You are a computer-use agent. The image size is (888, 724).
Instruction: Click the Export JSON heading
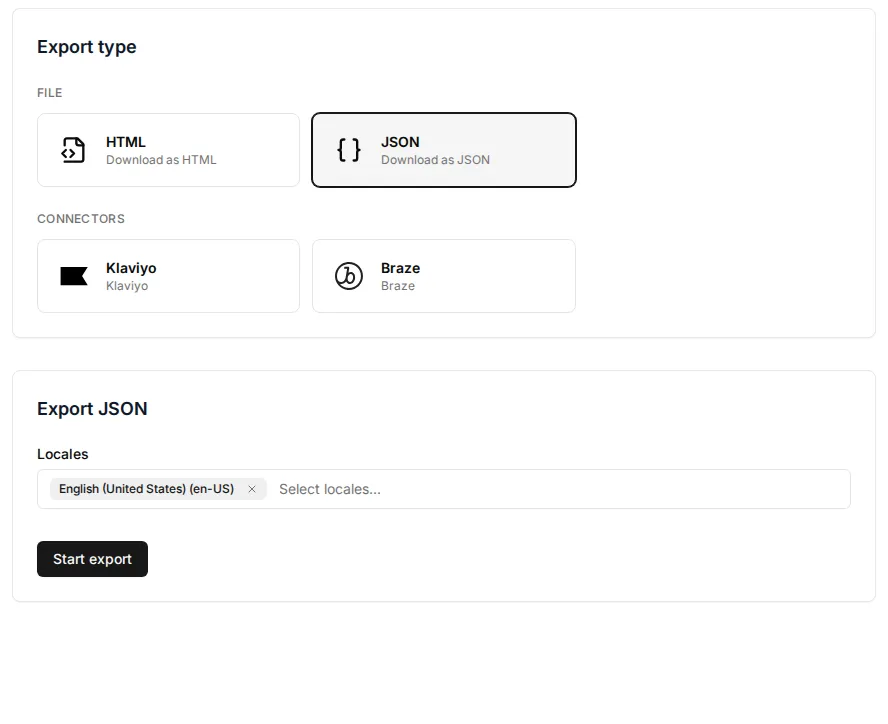tap(92, 408)
